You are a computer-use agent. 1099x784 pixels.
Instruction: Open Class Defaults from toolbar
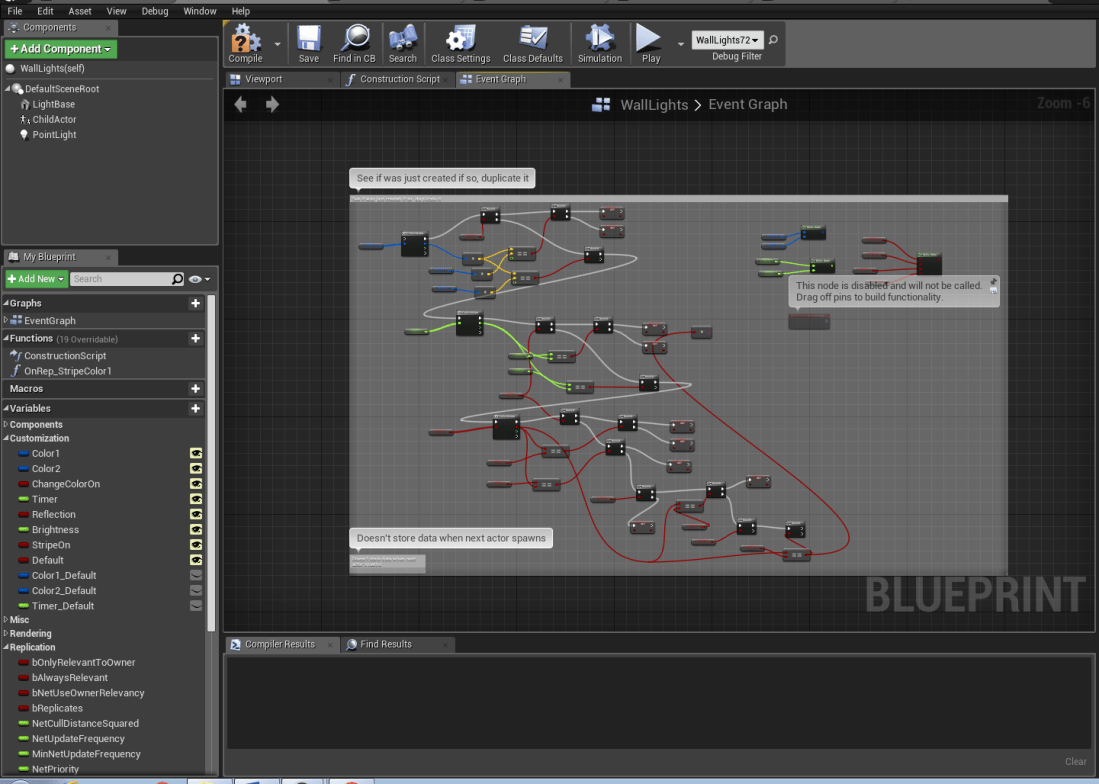coord(532,41)
